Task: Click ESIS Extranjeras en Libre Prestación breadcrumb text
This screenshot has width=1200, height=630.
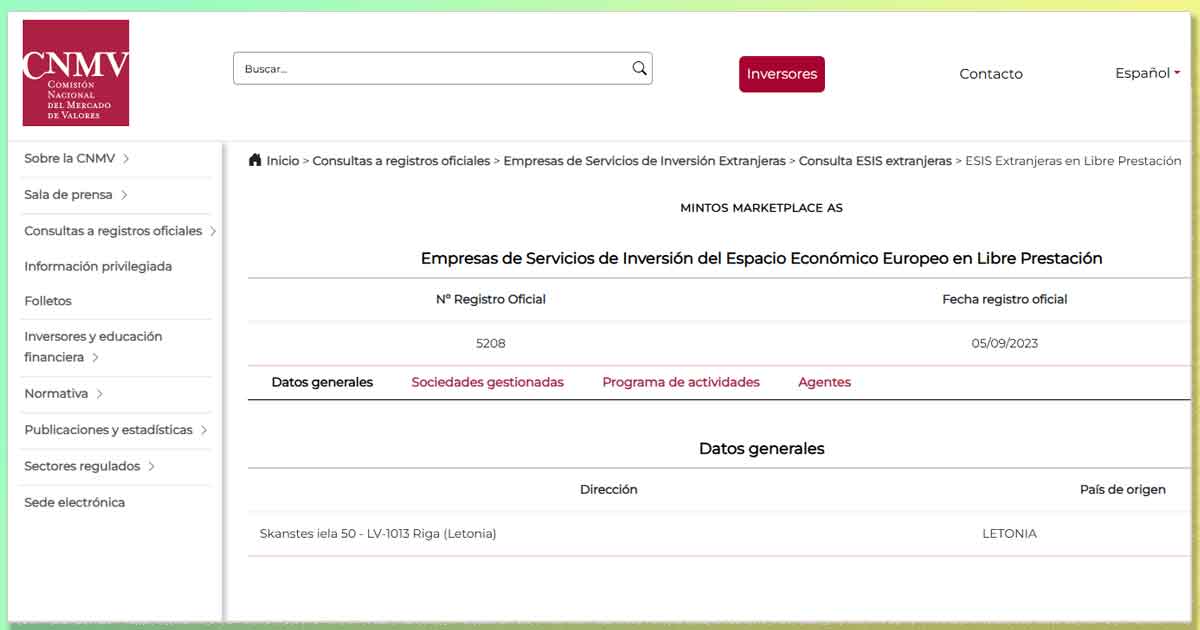Action: click(1073, 161)
